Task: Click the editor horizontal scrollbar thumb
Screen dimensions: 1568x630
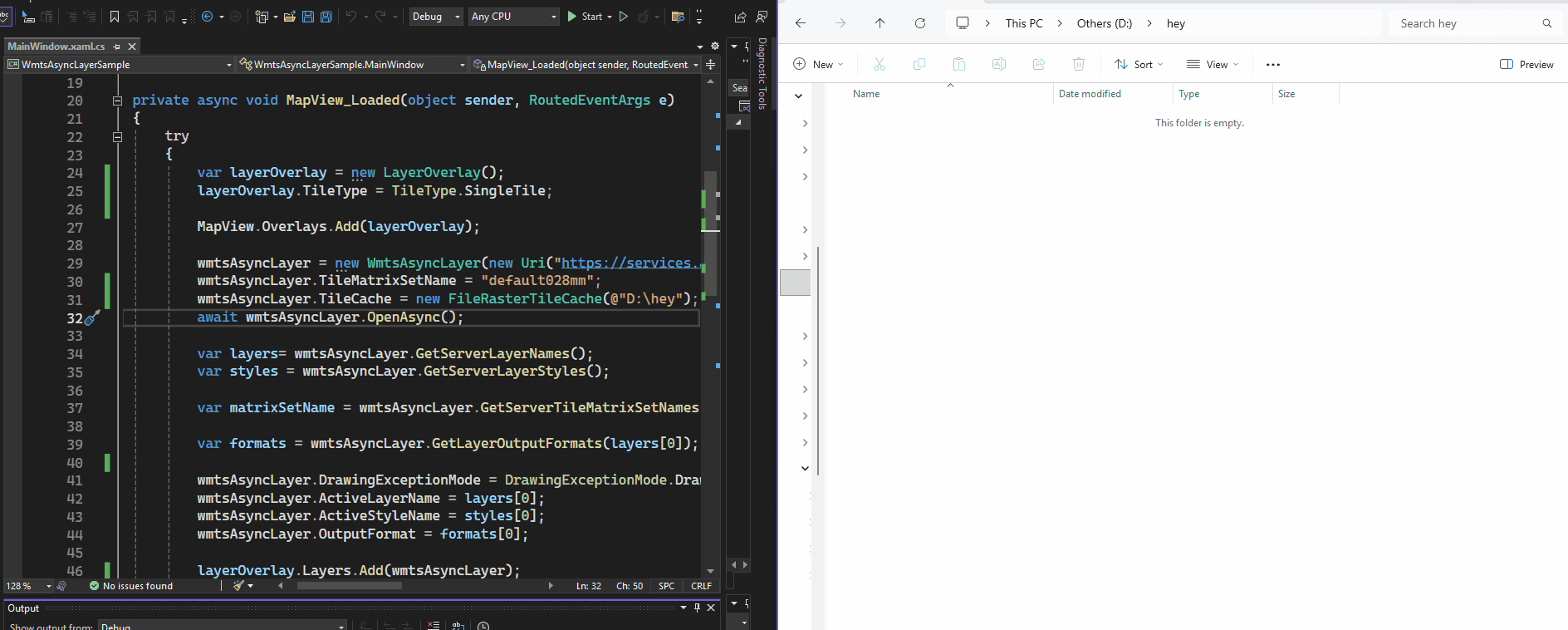Action: pyautogui.click(x=349, y=586)
